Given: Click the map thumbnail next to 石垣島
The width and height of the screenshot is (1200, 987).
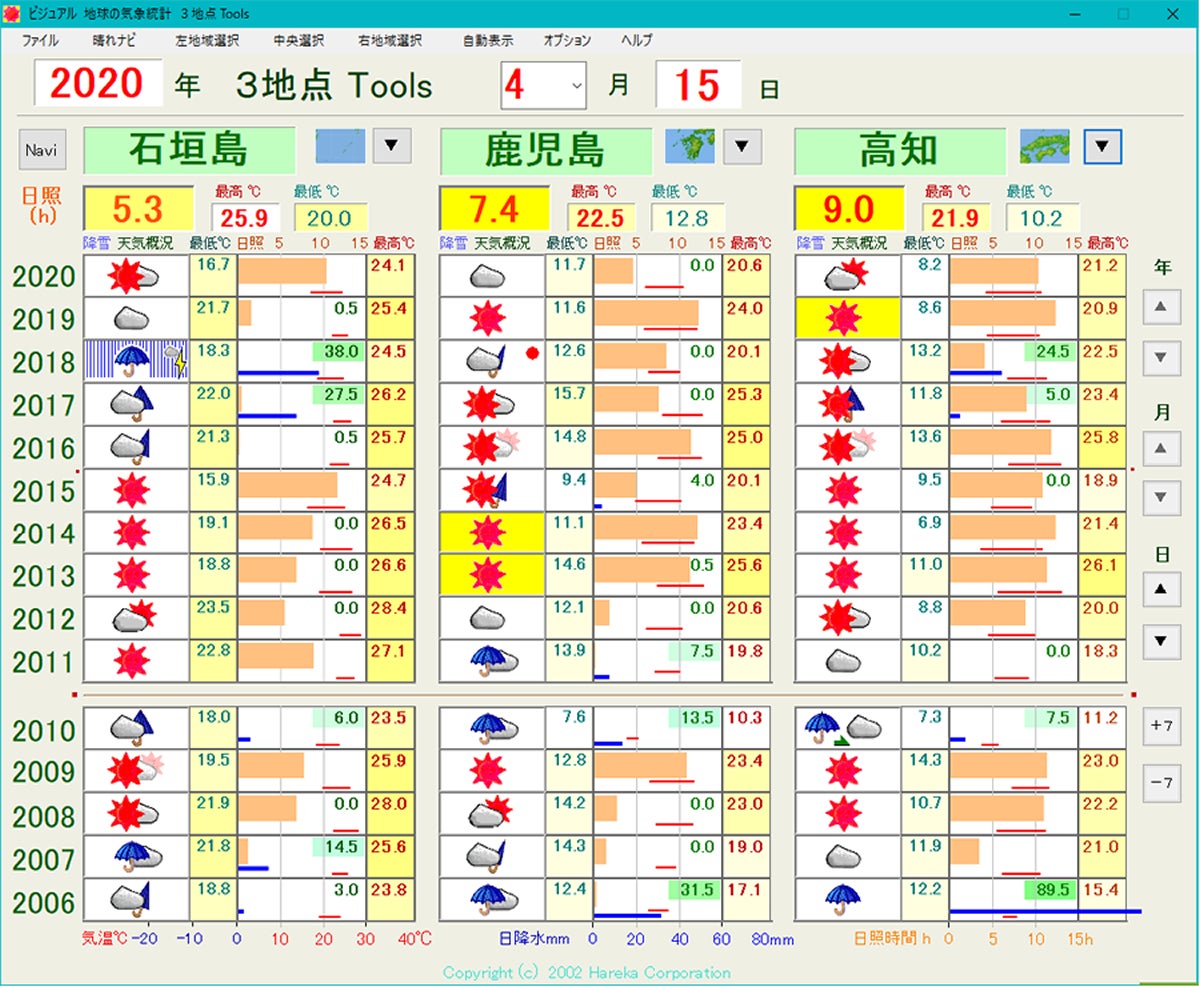Looking at the screenshot, I should point(340,147).
